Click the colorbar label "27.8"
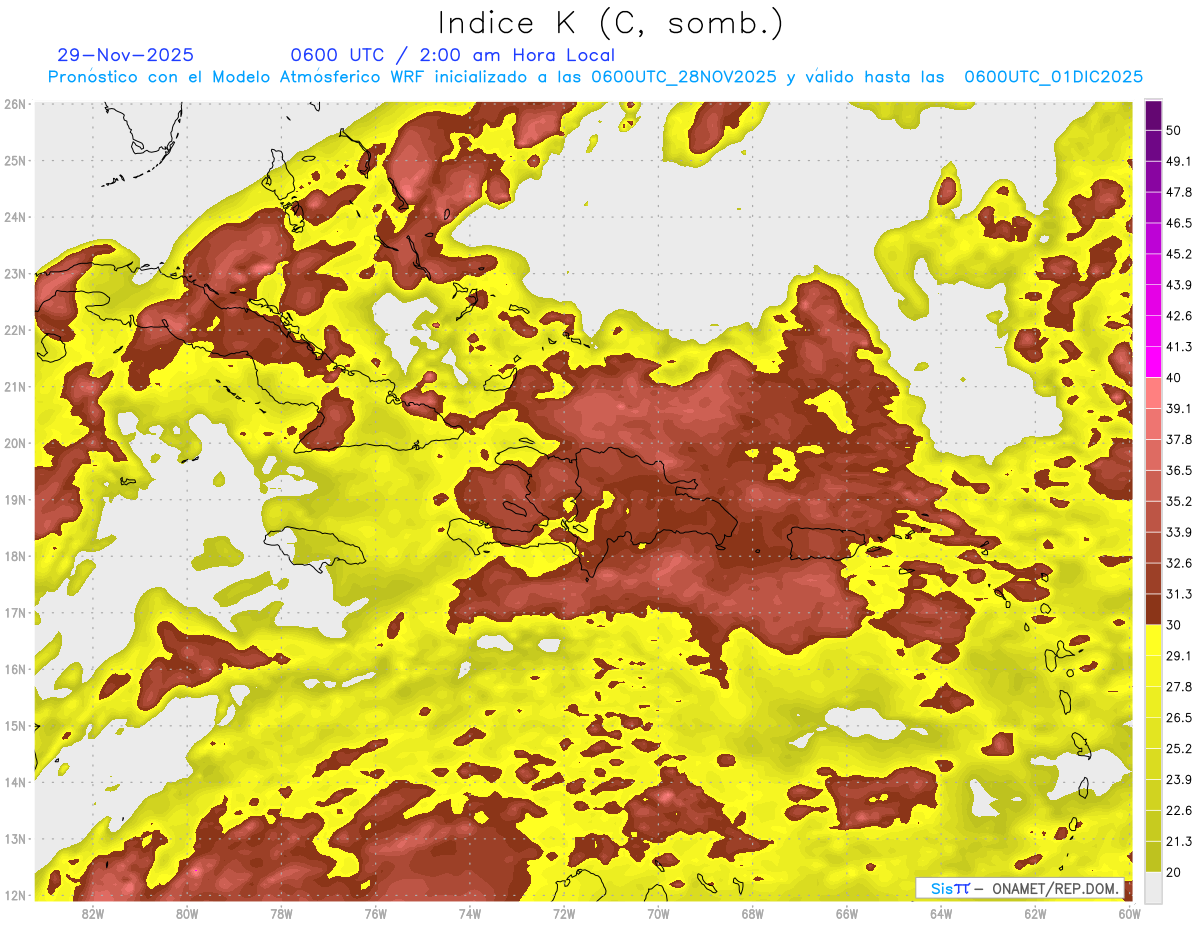 [1179, 686]
